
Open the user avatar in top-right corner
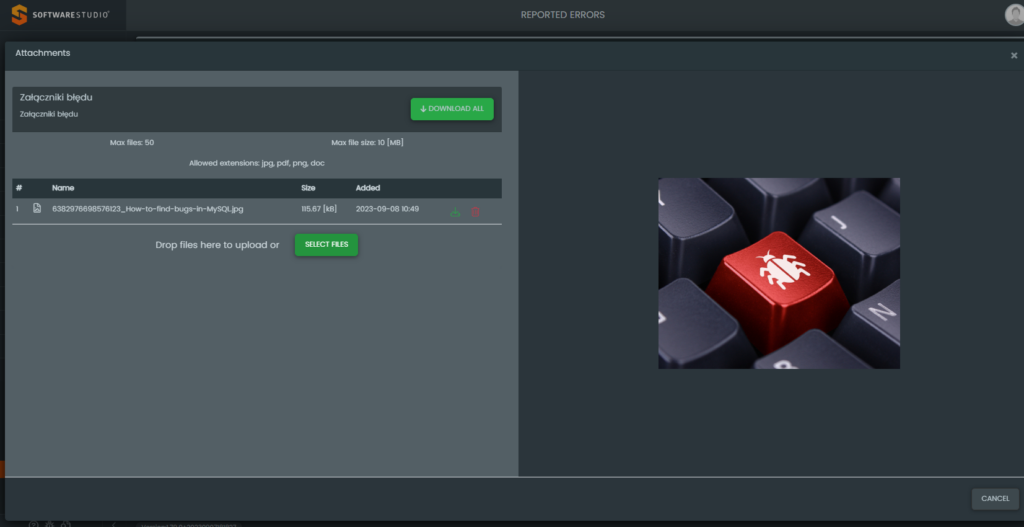1013,15
